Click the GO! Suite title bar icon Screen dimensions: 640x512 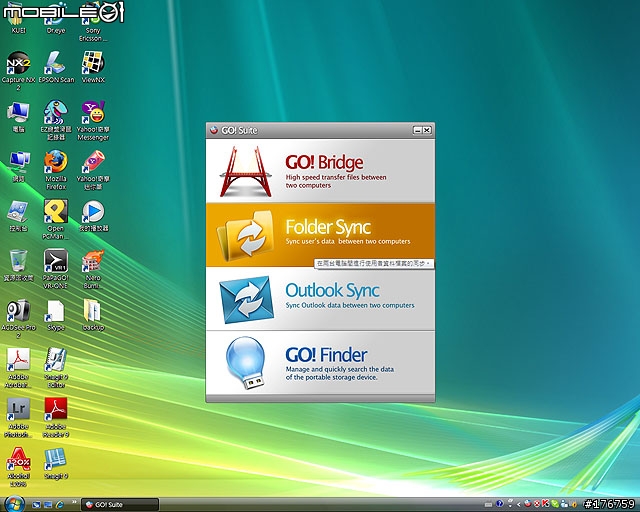213,130
